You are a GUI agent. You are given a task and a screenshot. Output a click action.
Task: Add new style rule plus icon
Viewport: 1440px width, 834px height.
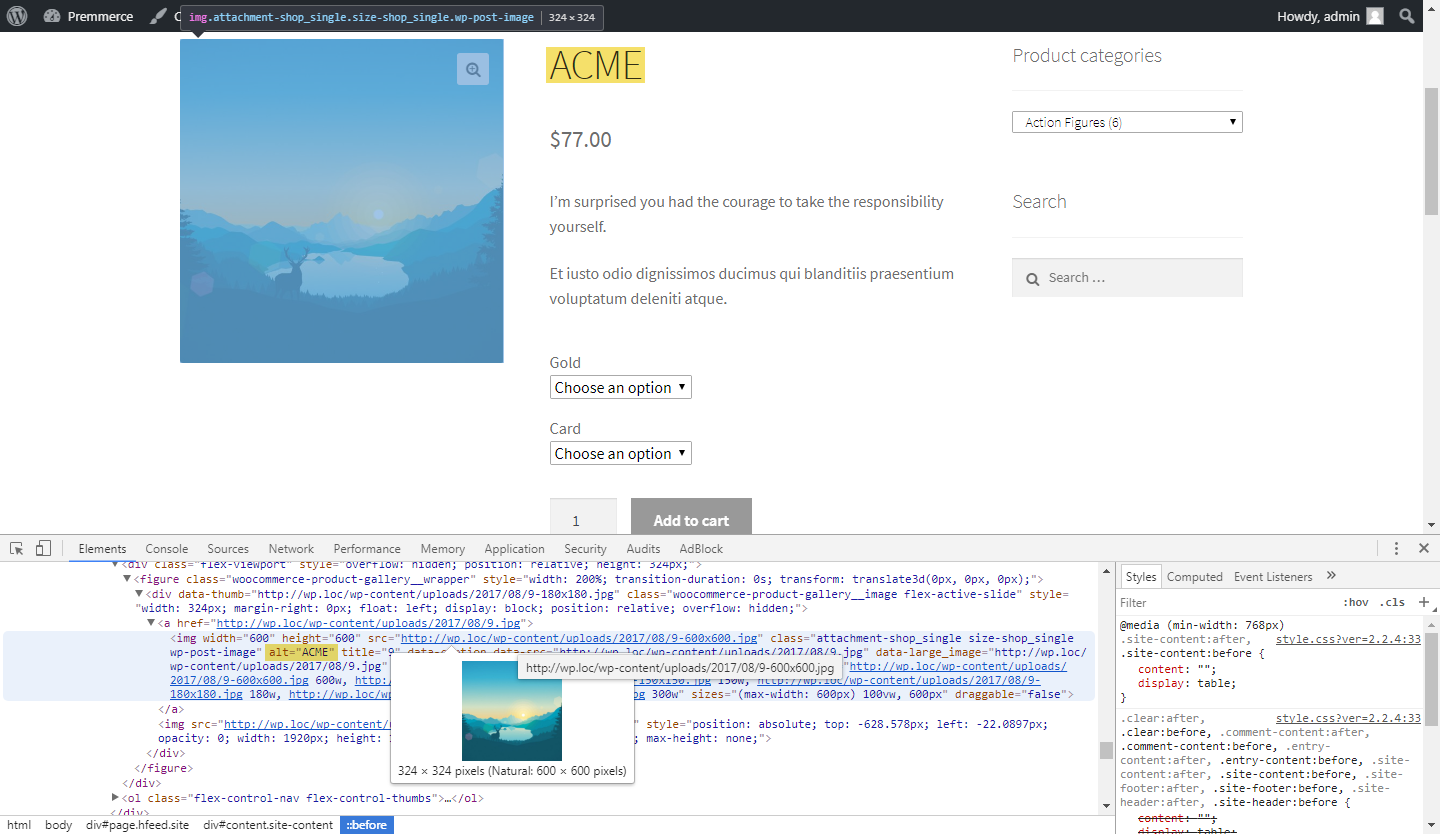pyautogui.click(x=1424, y=602)
